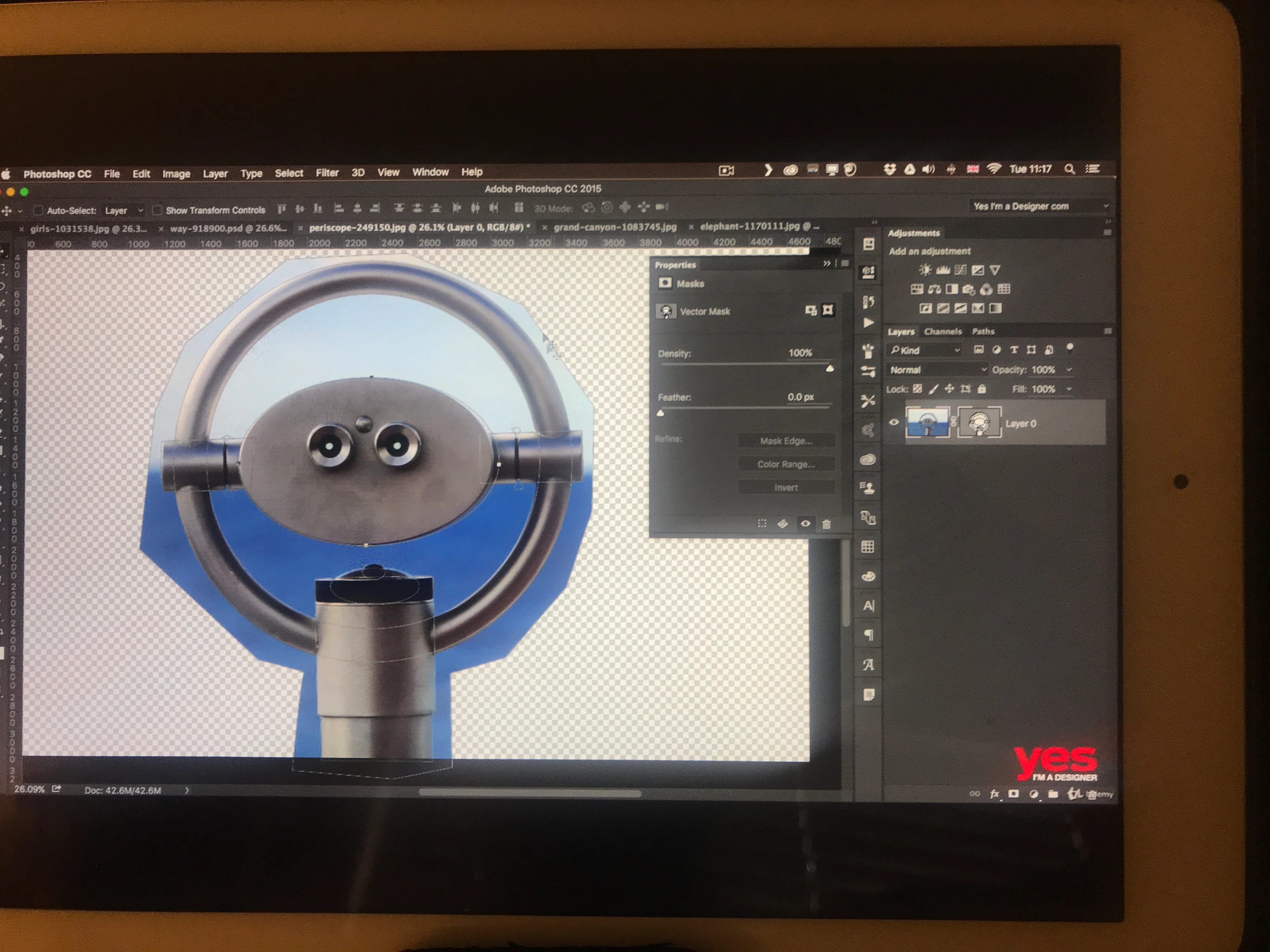Delete the mask via trash icon

point(826,524)
